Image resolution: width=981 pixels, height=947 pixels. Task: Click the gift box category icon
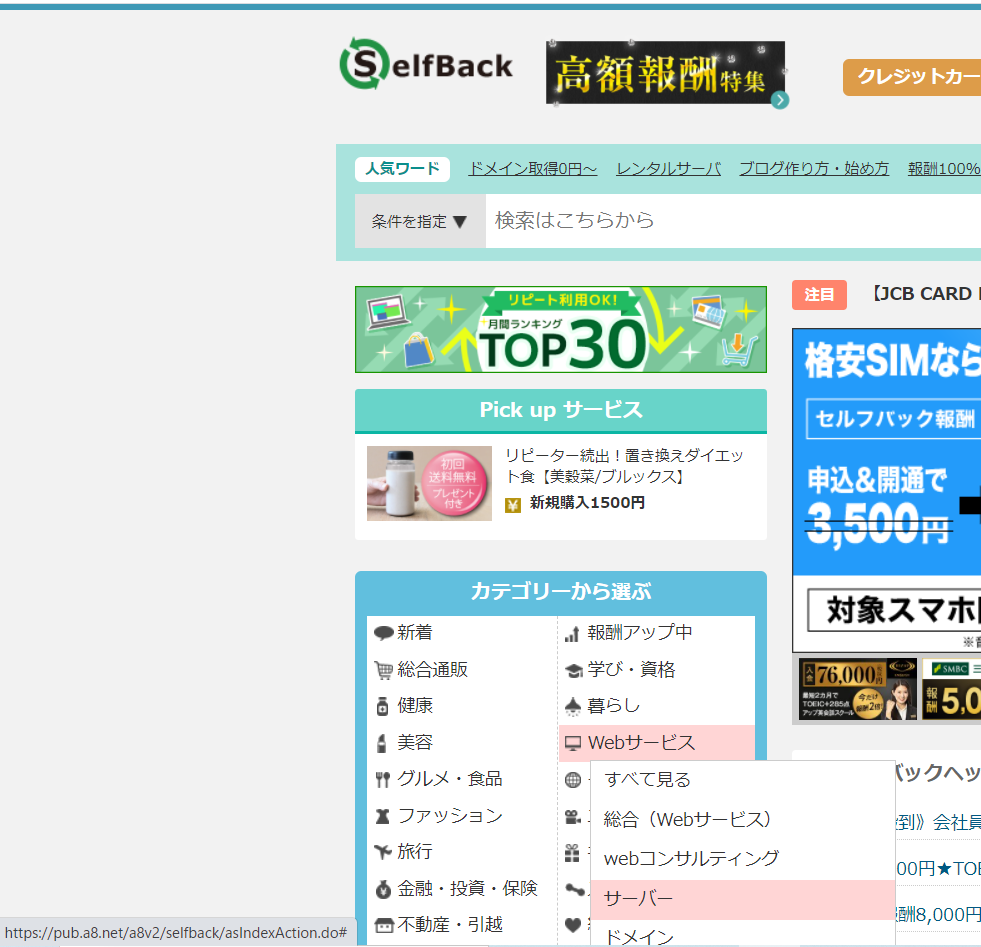click(572, 853)
